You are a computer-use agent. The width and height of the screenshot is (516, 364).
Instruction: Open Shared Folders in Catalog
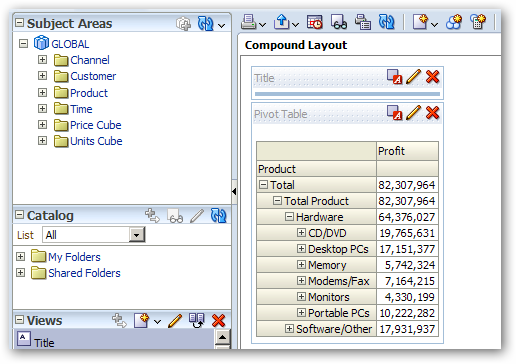(84, 273)
